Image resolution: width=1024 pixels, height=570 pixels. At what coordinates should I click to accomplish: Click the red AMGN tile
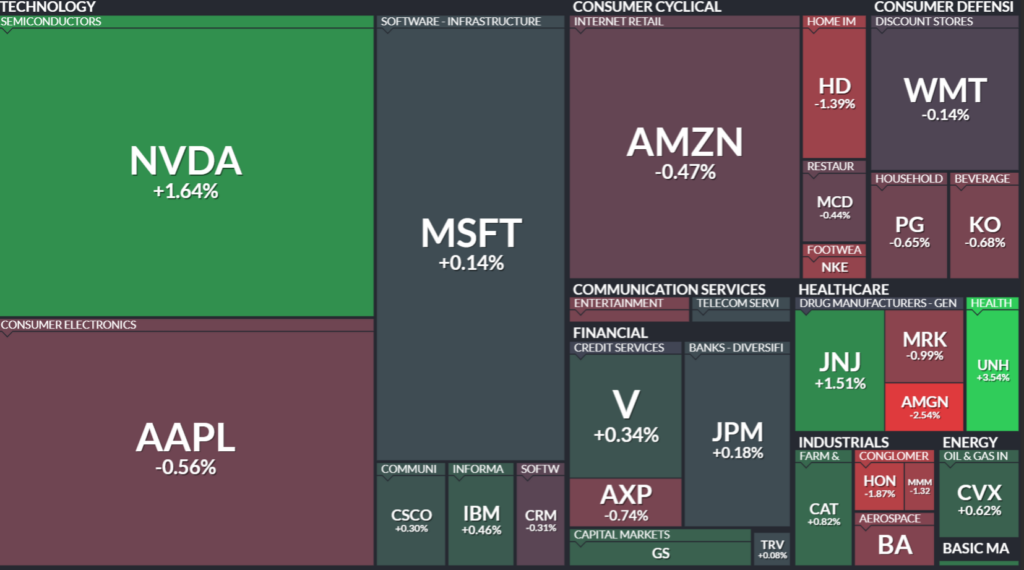point(924,407)
